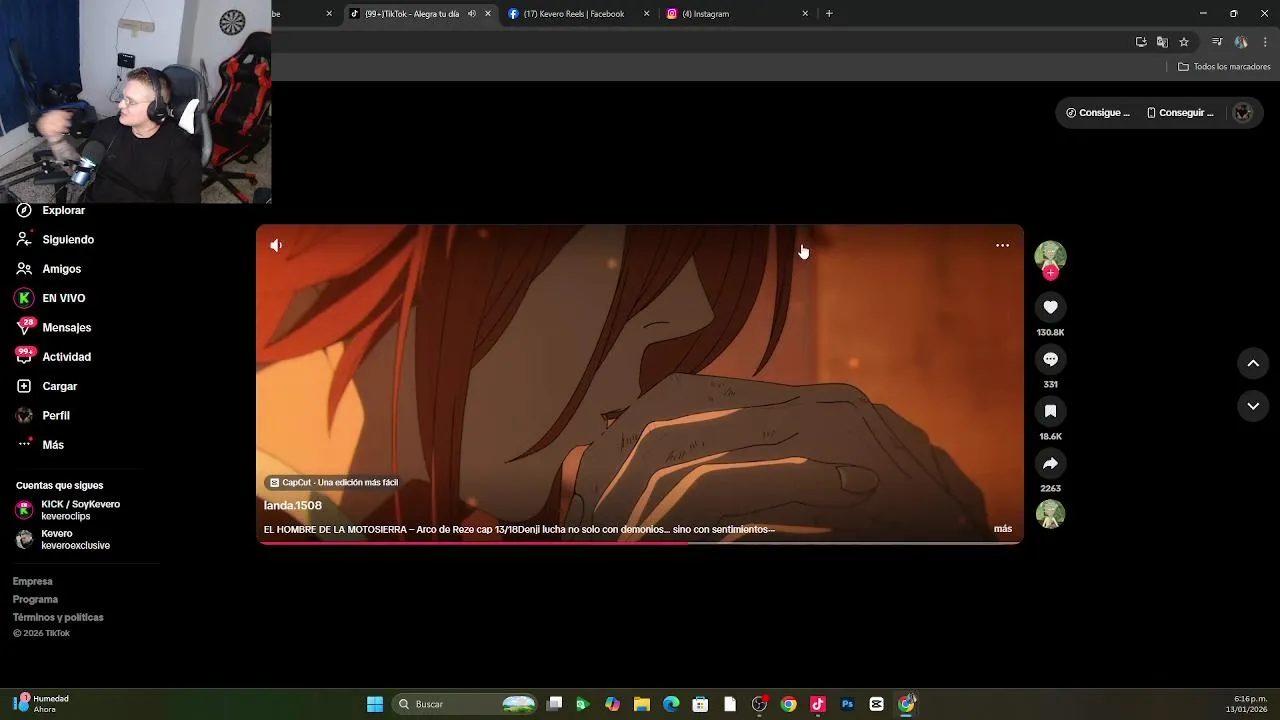Open Photoshop from the taskbar
This screenshot has height=720, width=1280.
(x=847, y=704)
